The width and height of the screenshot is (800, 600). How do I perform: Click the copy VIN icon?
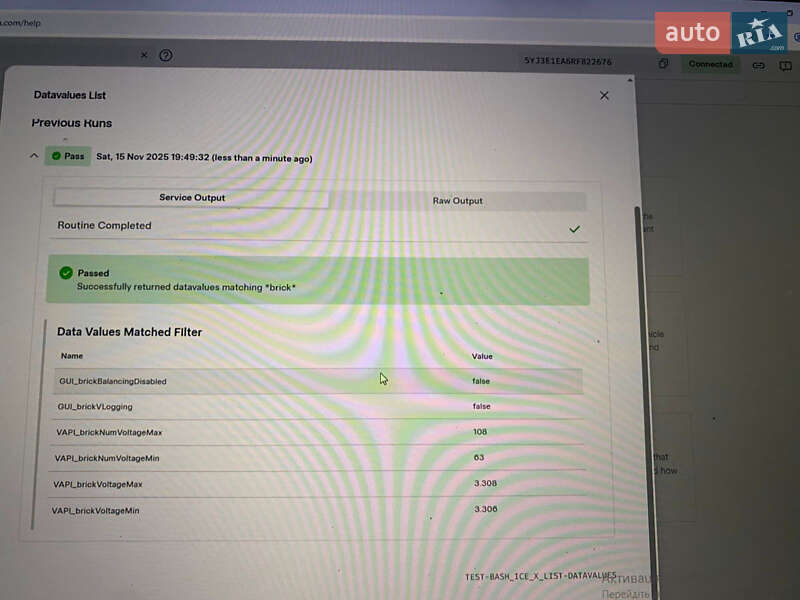663,64
